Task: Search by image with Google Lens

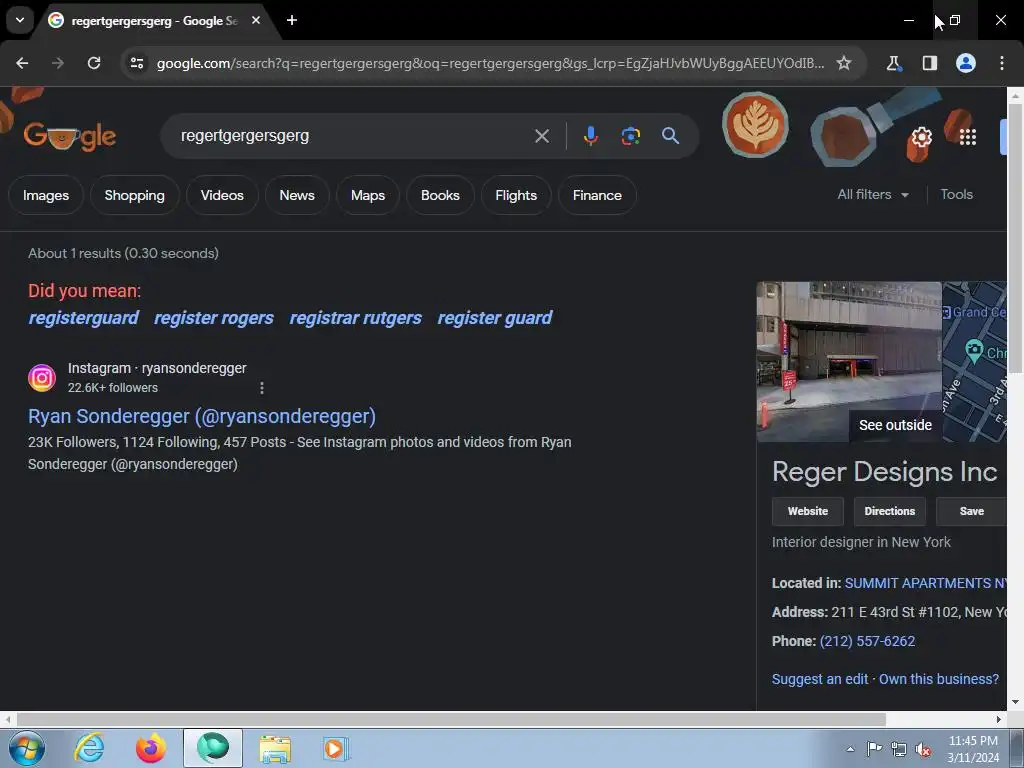Action: 630,136
